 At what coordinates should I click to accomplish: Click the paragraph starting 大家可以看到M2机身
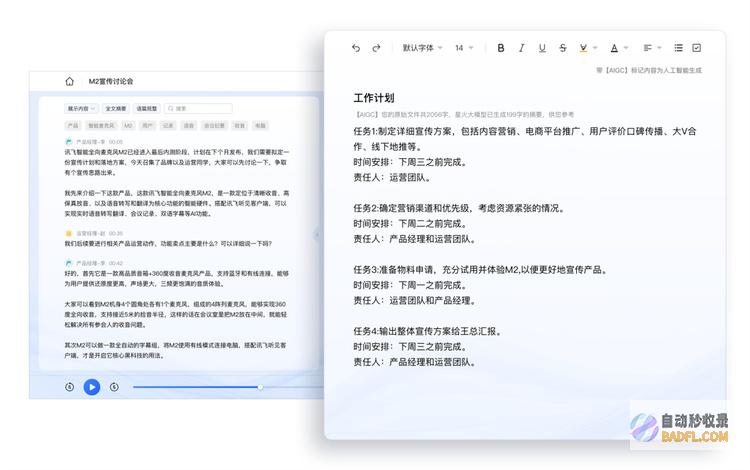pos(176,314)
